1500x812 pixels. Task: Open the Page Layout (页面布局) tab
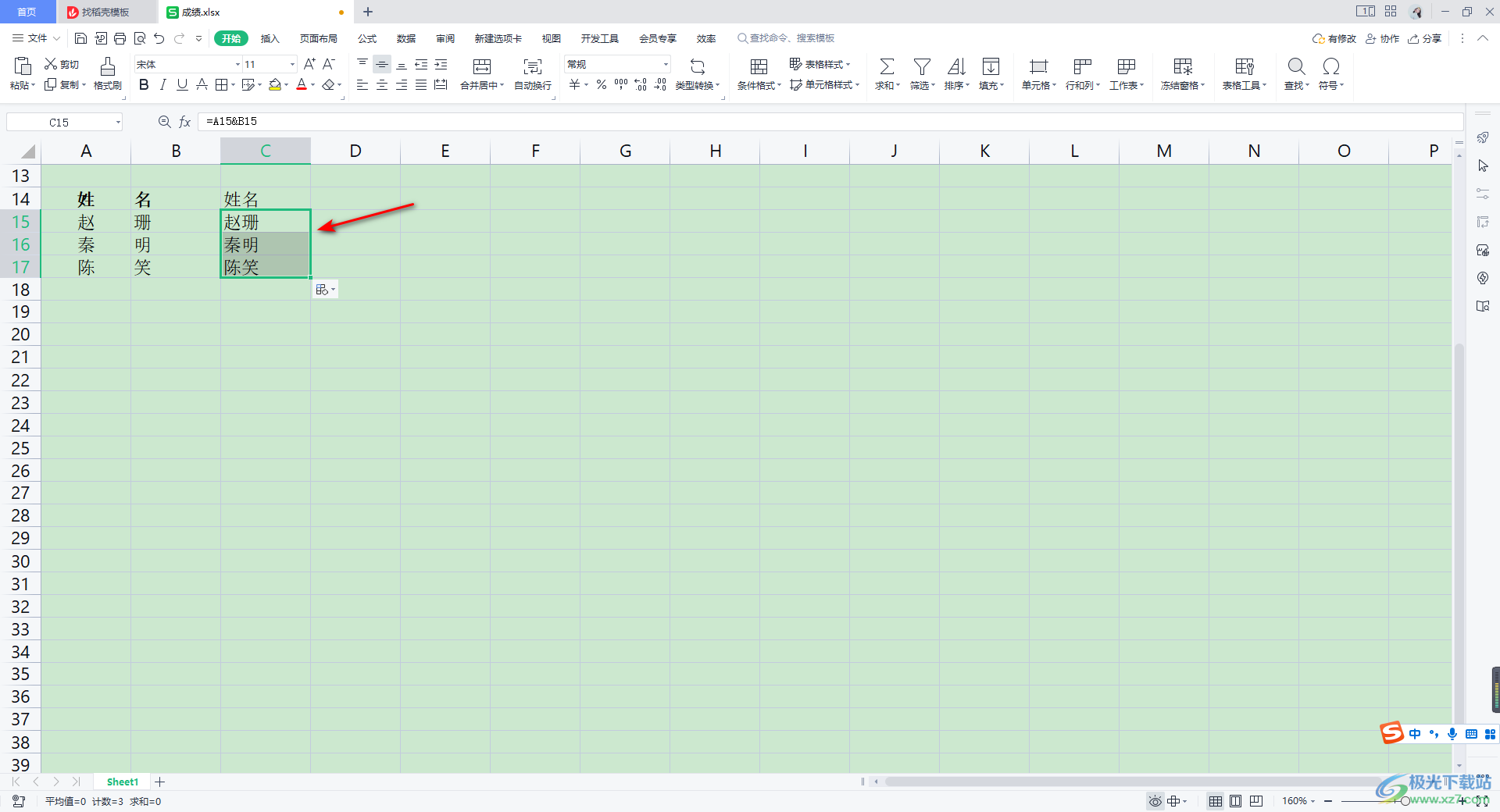(x=319, y=38)
